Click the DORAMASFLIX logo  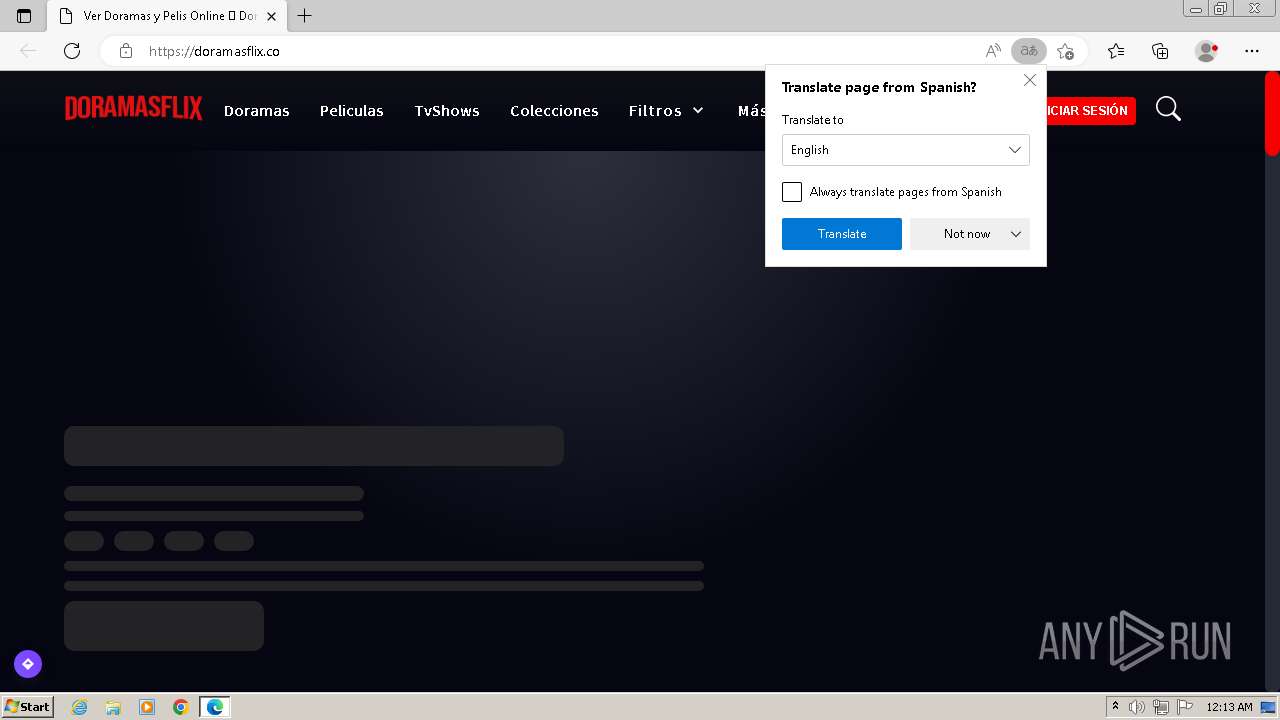point(134,109)
